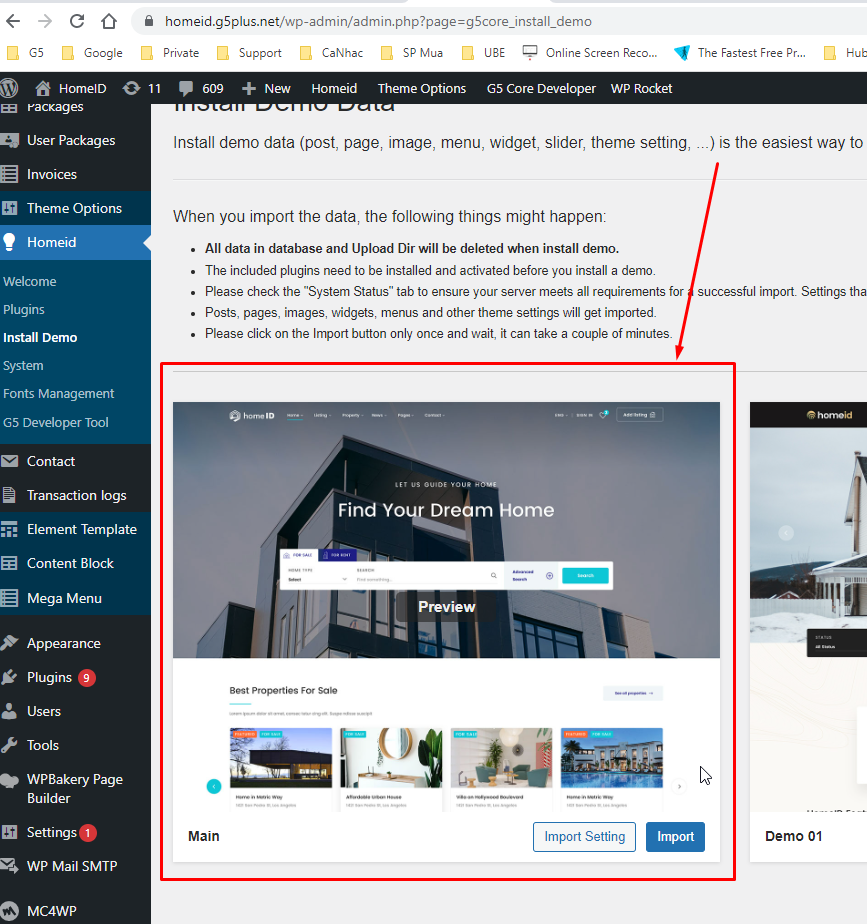Open Contact in sidebar
This screenshot has width=867, height=924.
(x=75, y=461)
